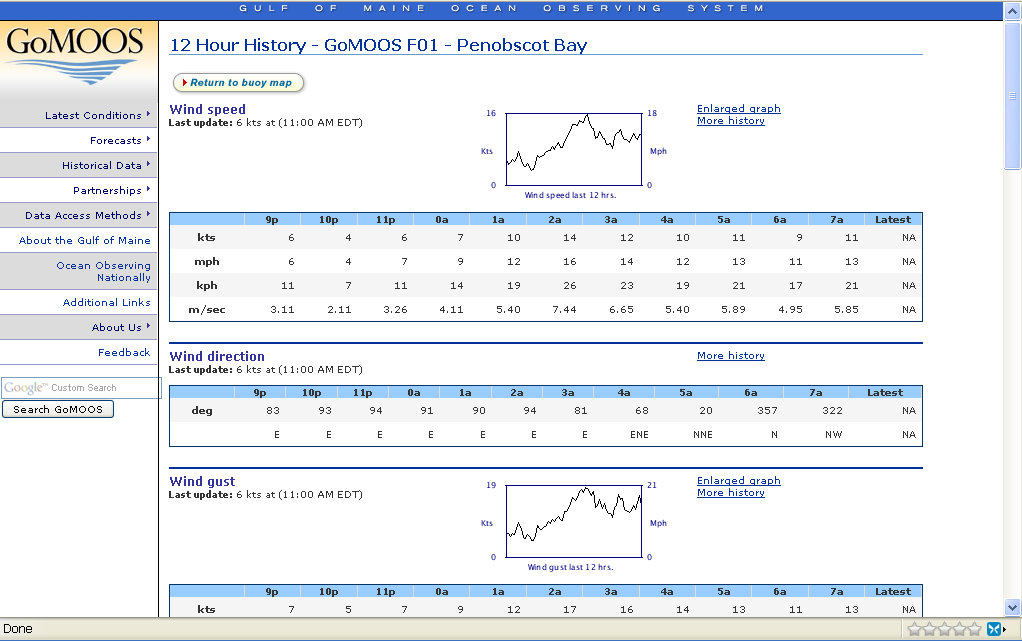Click the Done status bar text
1022x641 pixels.
point(18,629)
